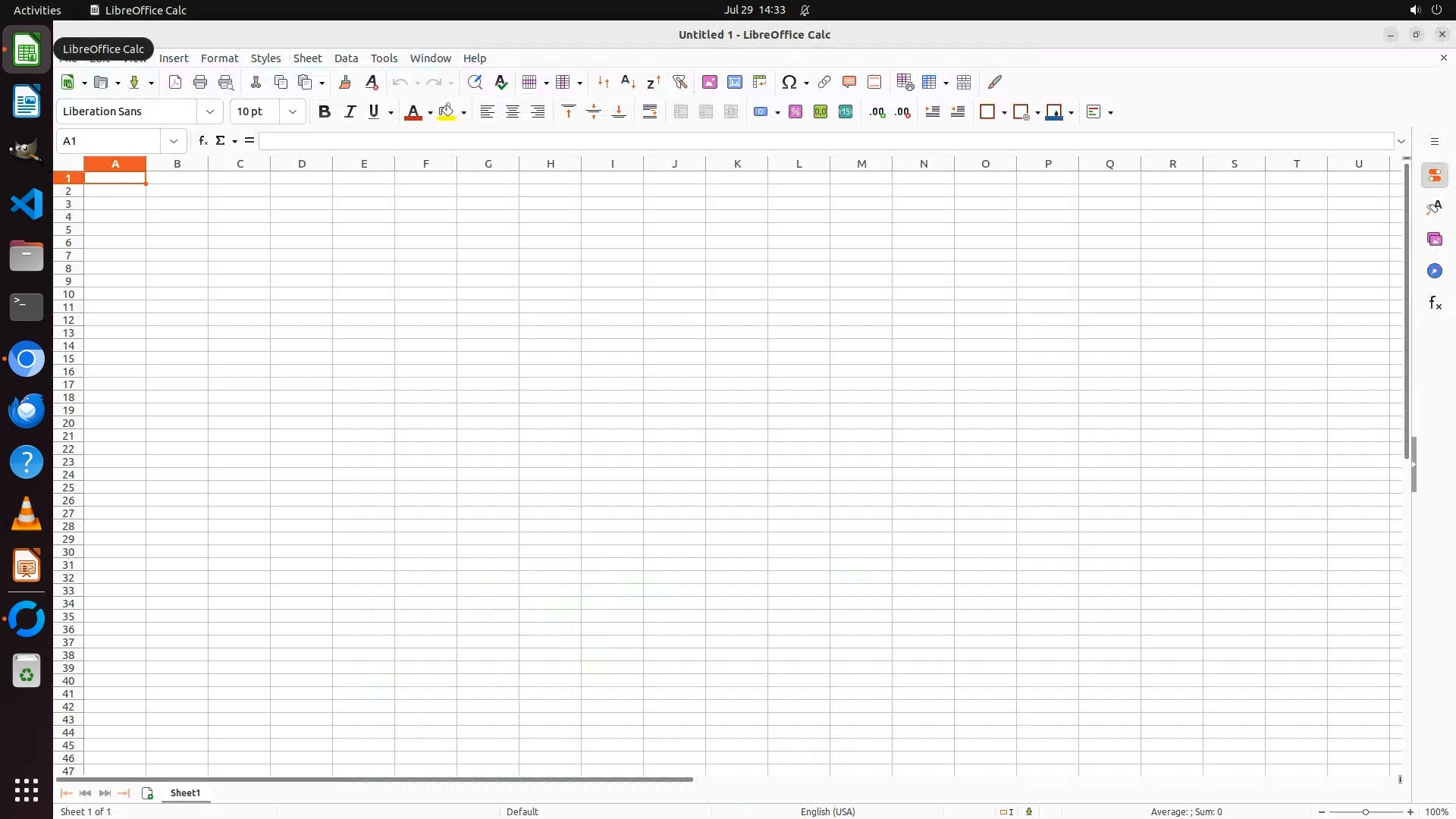Open the Data menu
Viewport: 1456px width, 819px height.
(346, 58)
